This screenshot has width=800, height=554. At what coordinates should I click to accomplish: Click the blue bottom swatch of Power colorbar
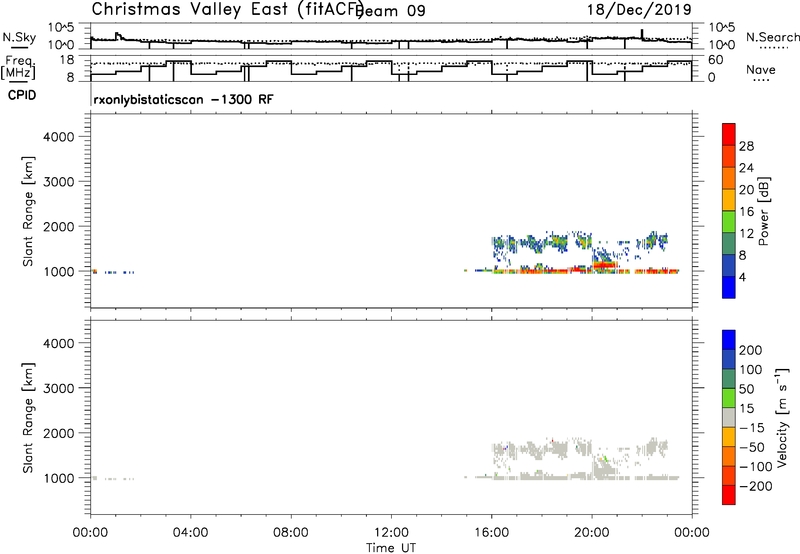729,287
